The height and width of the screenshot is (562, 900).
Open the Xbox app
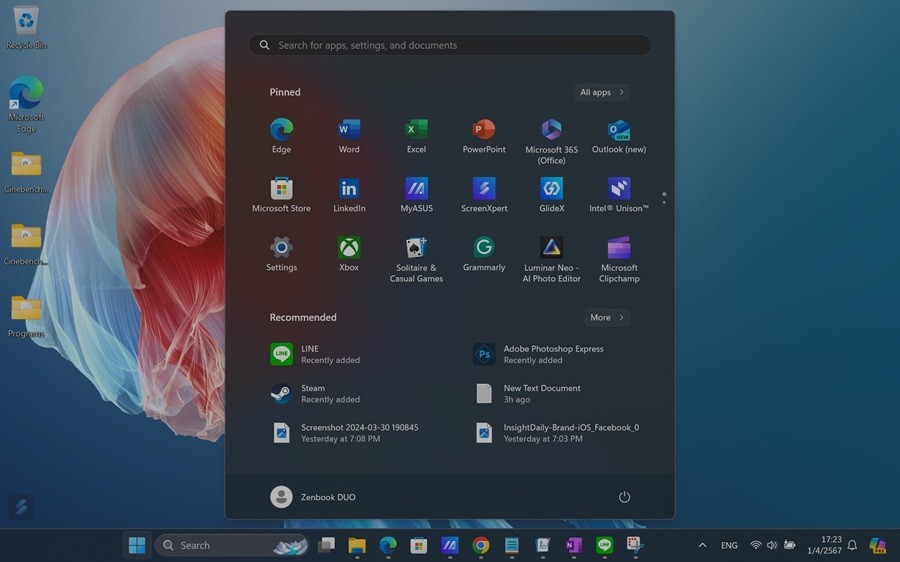(x=349, y=253)
